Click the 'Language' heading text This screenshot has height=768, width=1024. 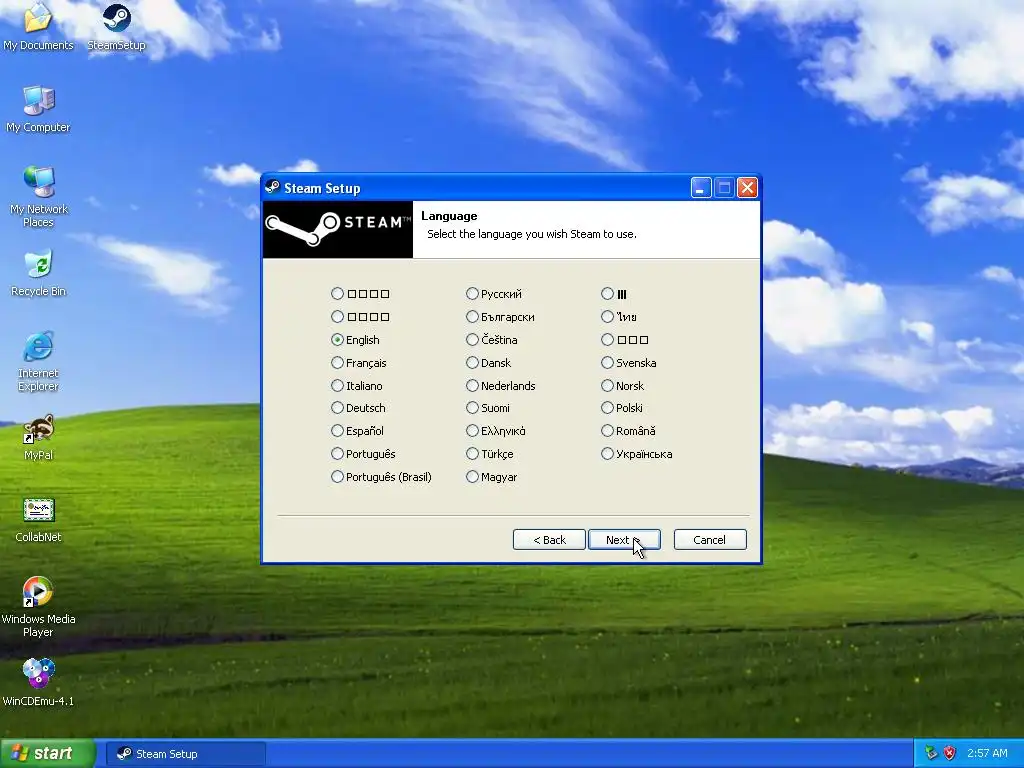click(x=449, y=216)
